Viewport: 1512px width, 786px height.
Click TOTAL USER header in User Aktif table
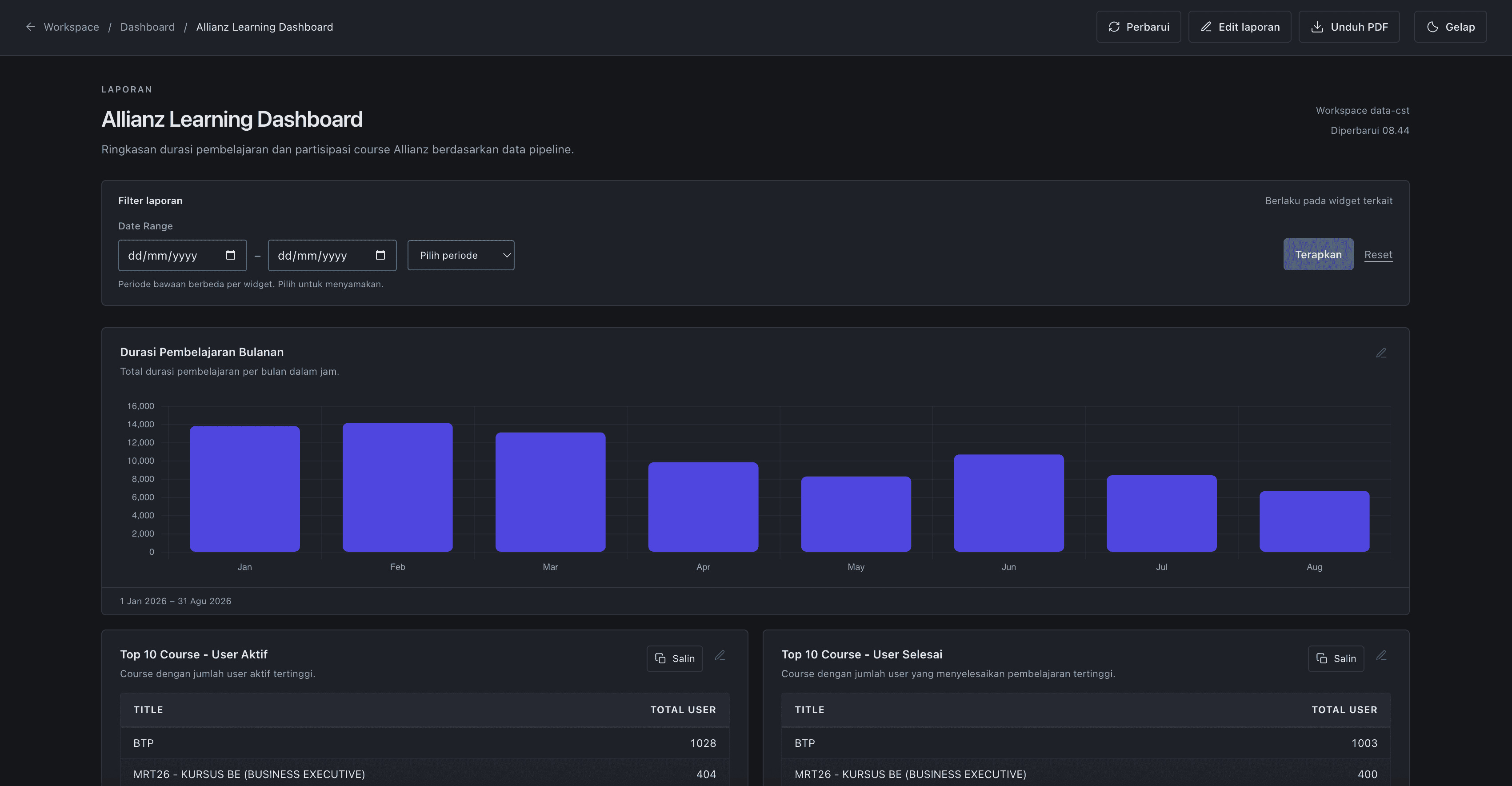[x=683, y=710]
